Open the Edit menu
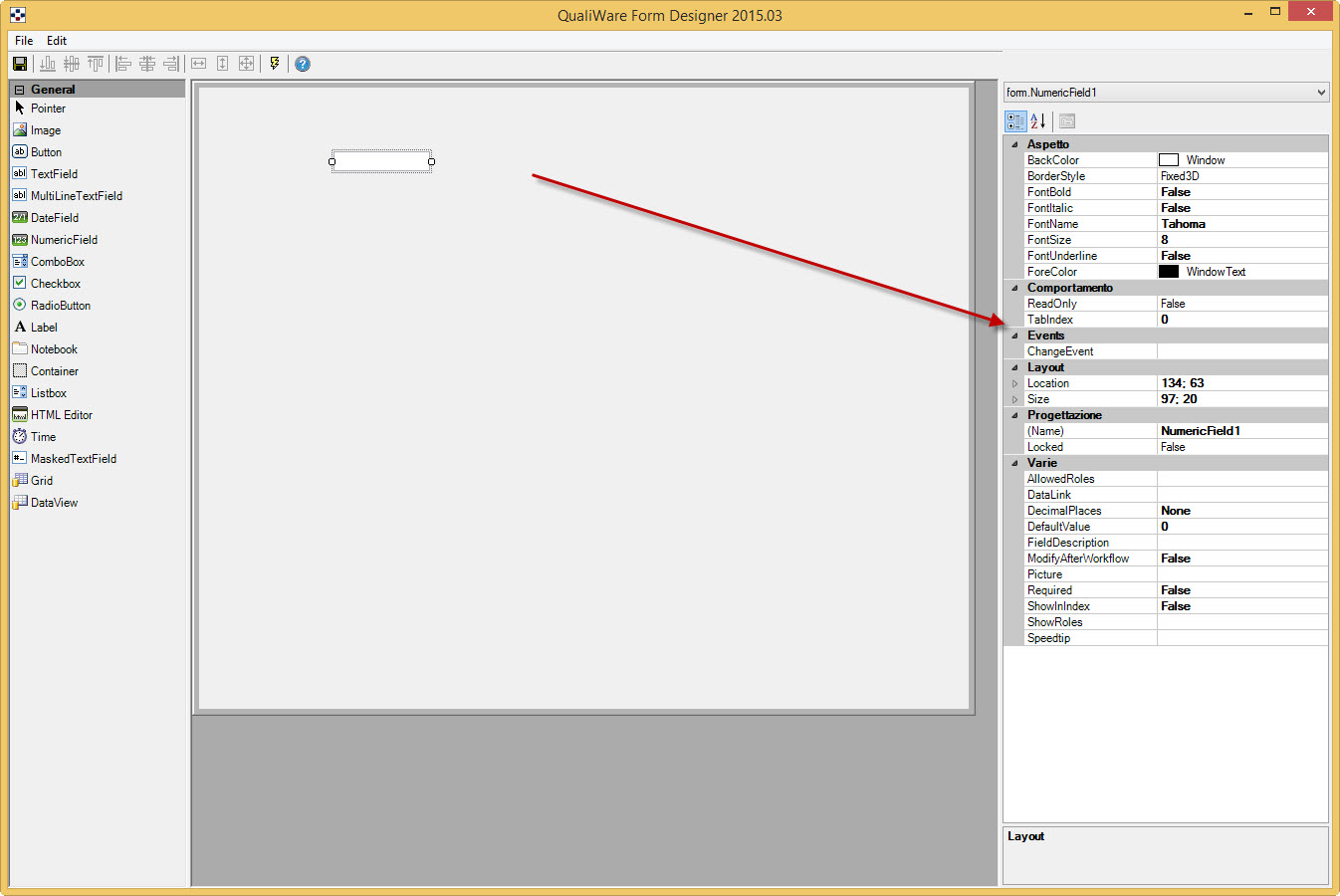Screen dimensions: 1340x896 57,41
